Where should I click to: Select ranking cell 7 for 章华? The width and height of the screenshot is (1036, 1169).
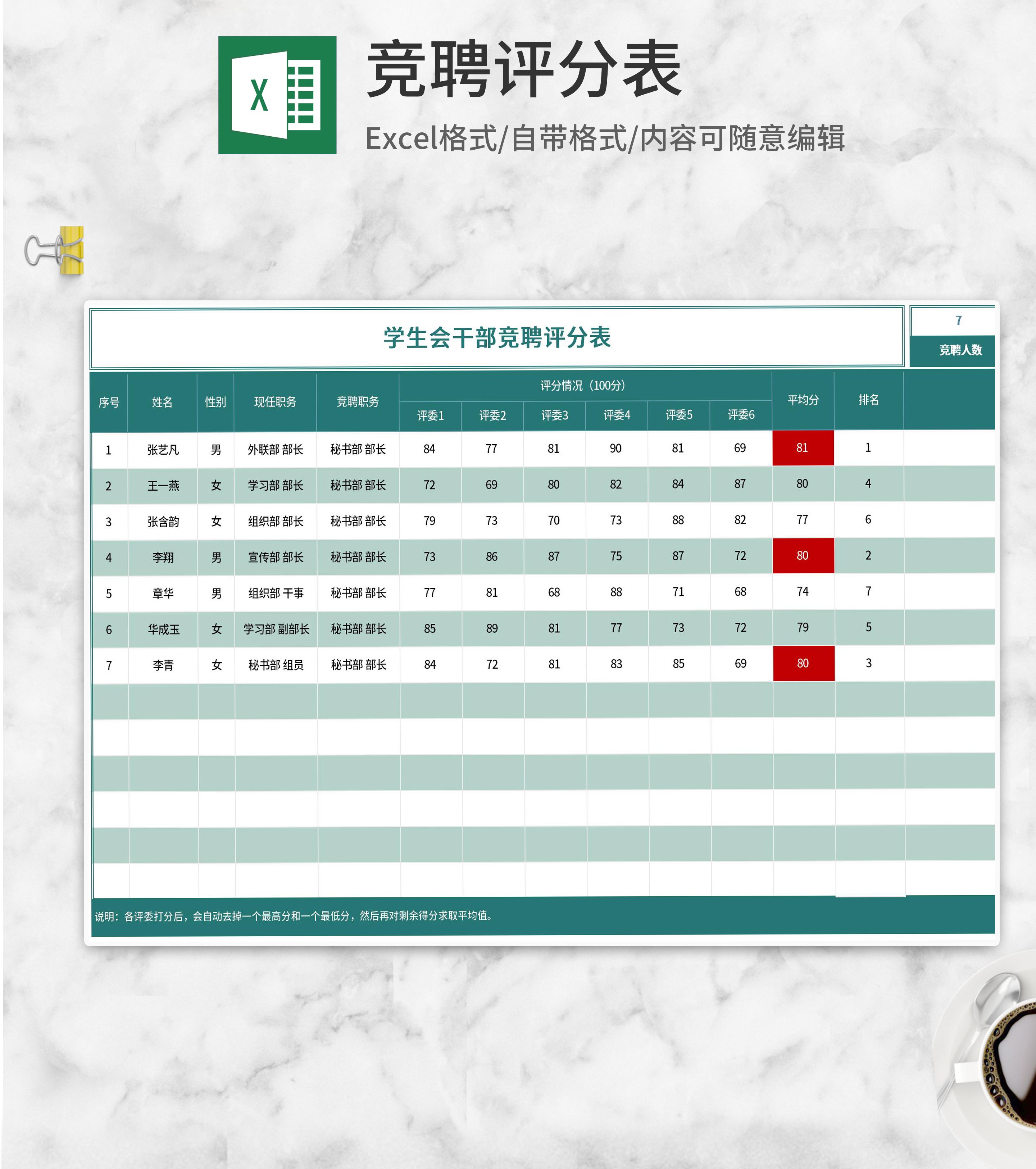(868, 591)
